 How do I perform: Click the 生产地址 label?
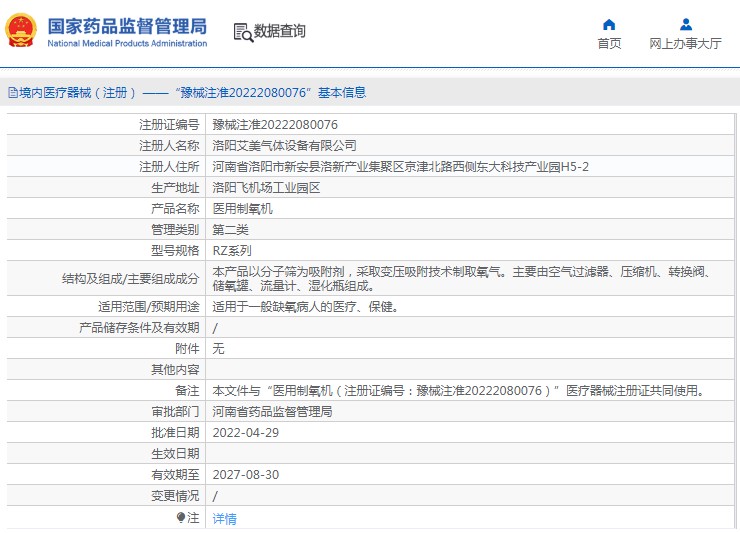175,187
